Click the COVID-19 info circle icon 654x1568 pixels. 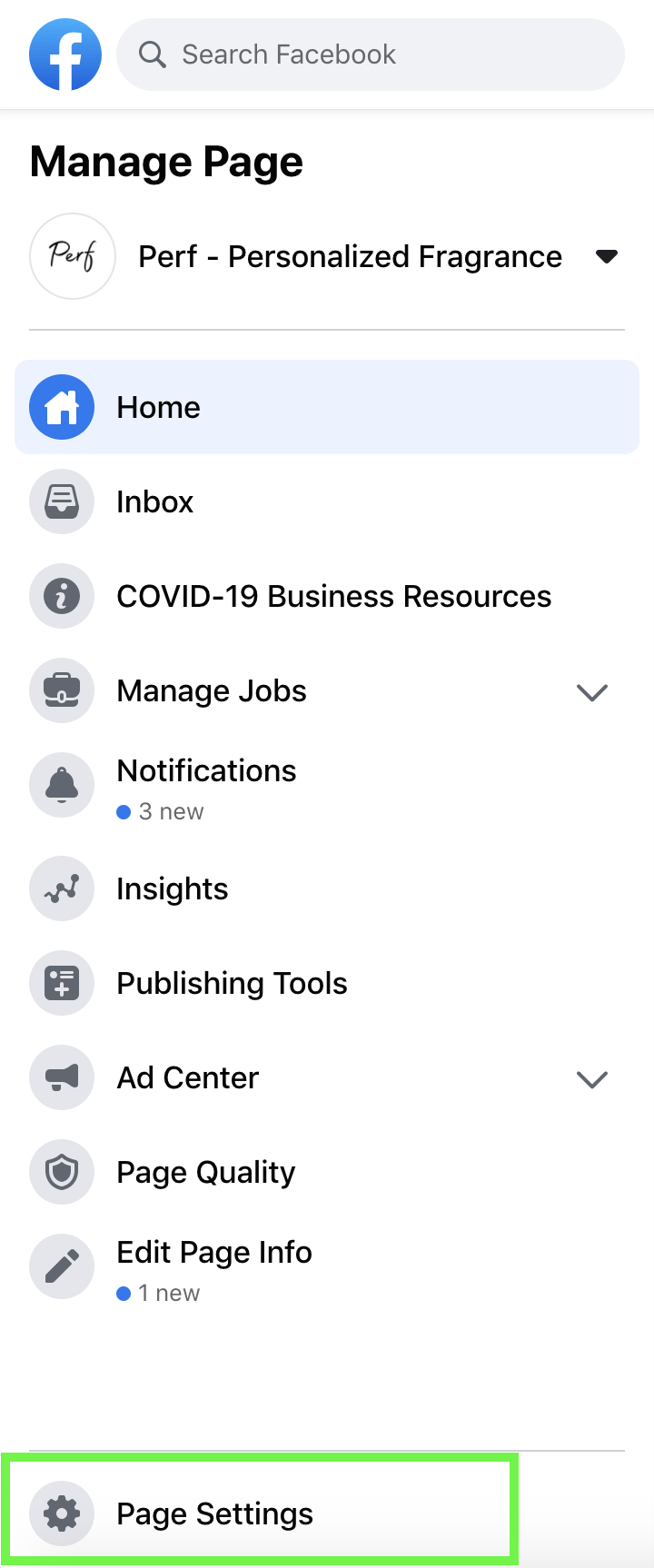(x=62, y=596)
